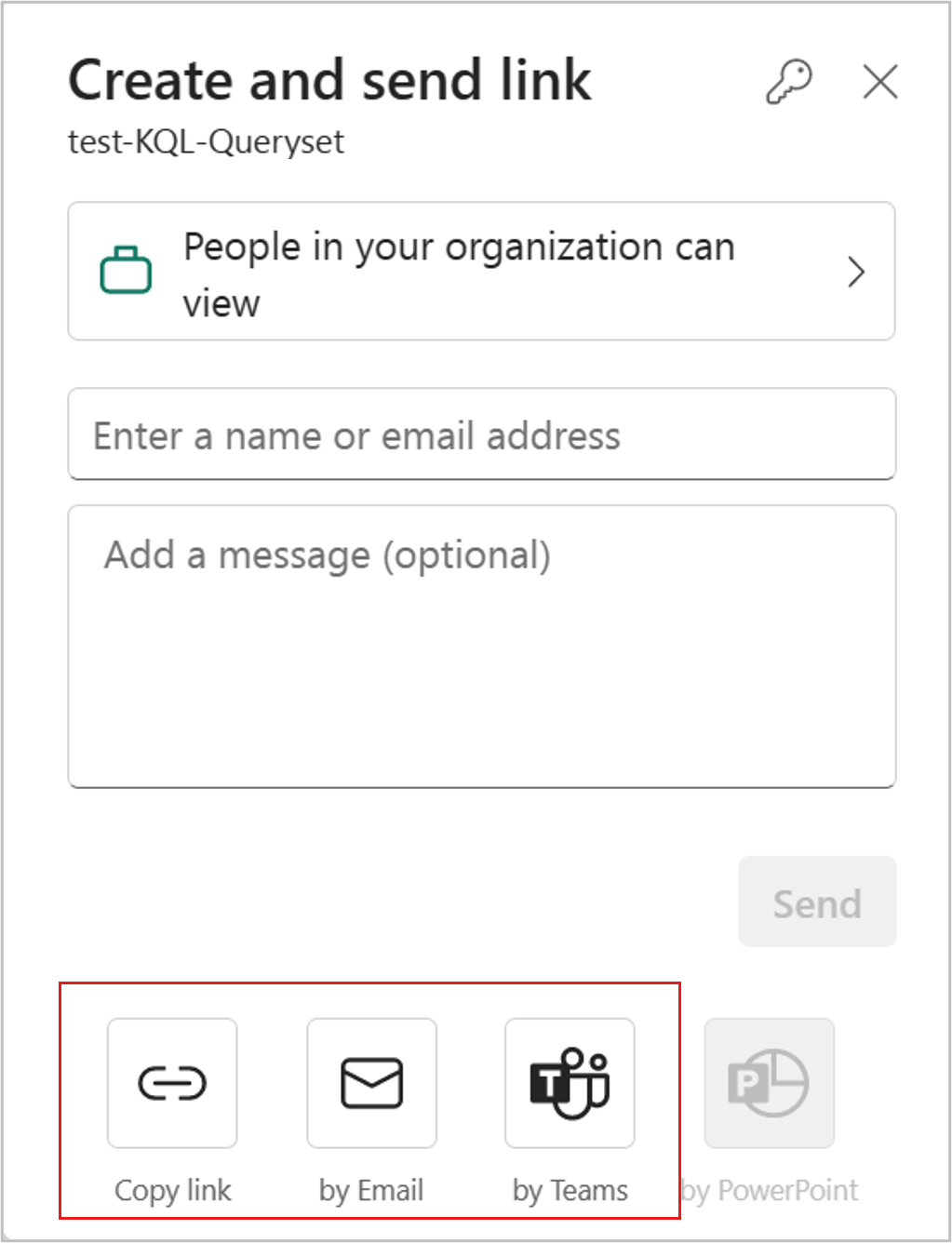Click the name or email address field

[480, 434]
